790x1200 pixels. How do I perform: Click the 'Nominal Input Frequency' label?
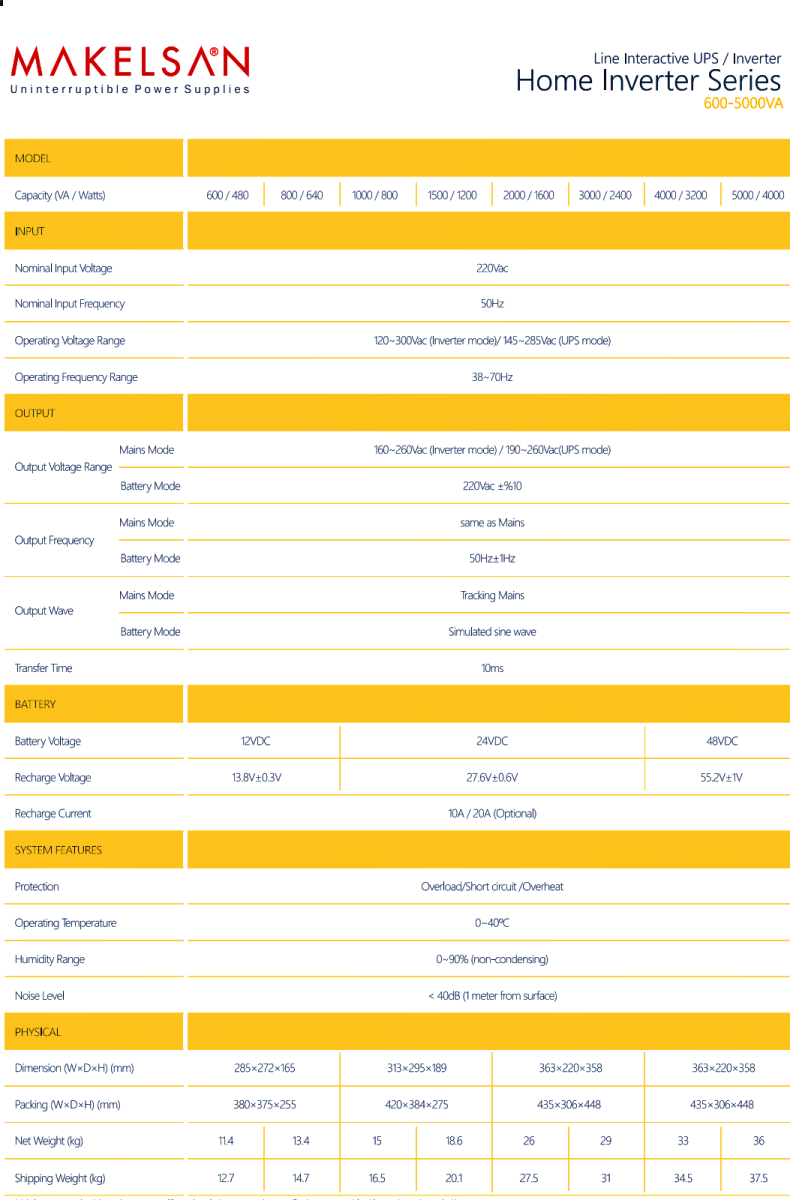pyautogui.click(x=70, y=304)
